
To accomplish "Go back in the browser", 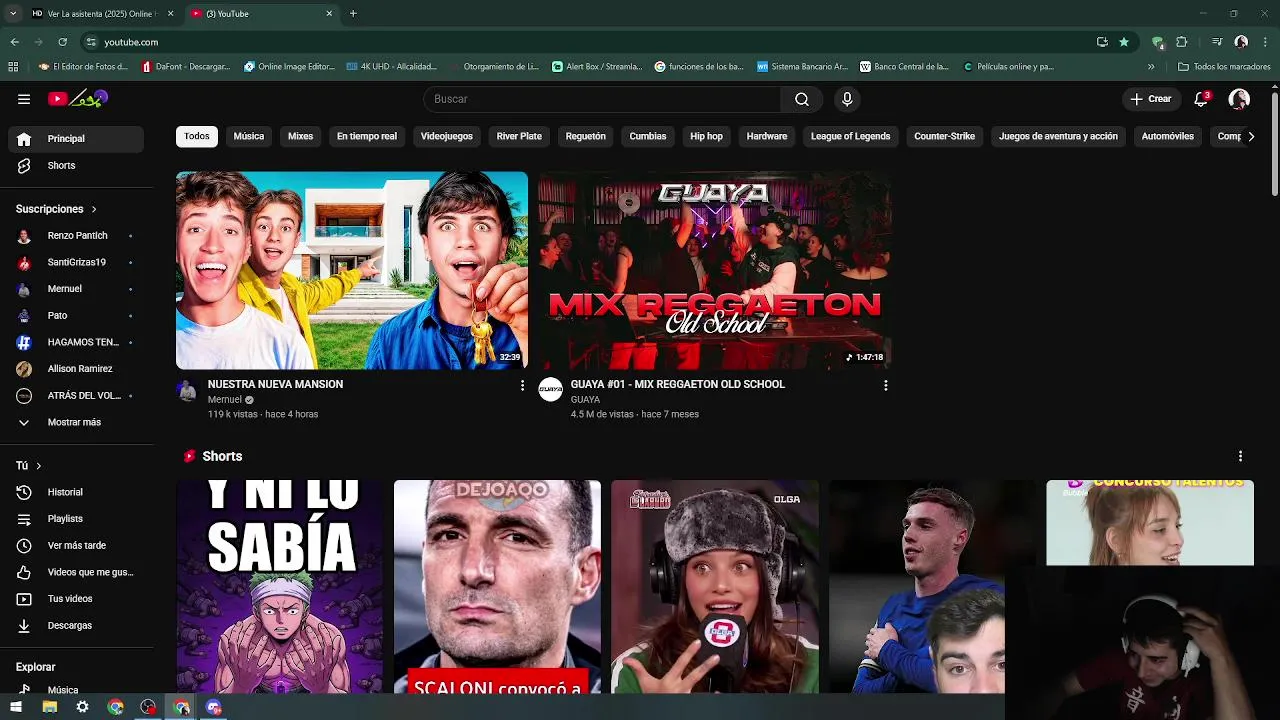I will pos(14,42).
